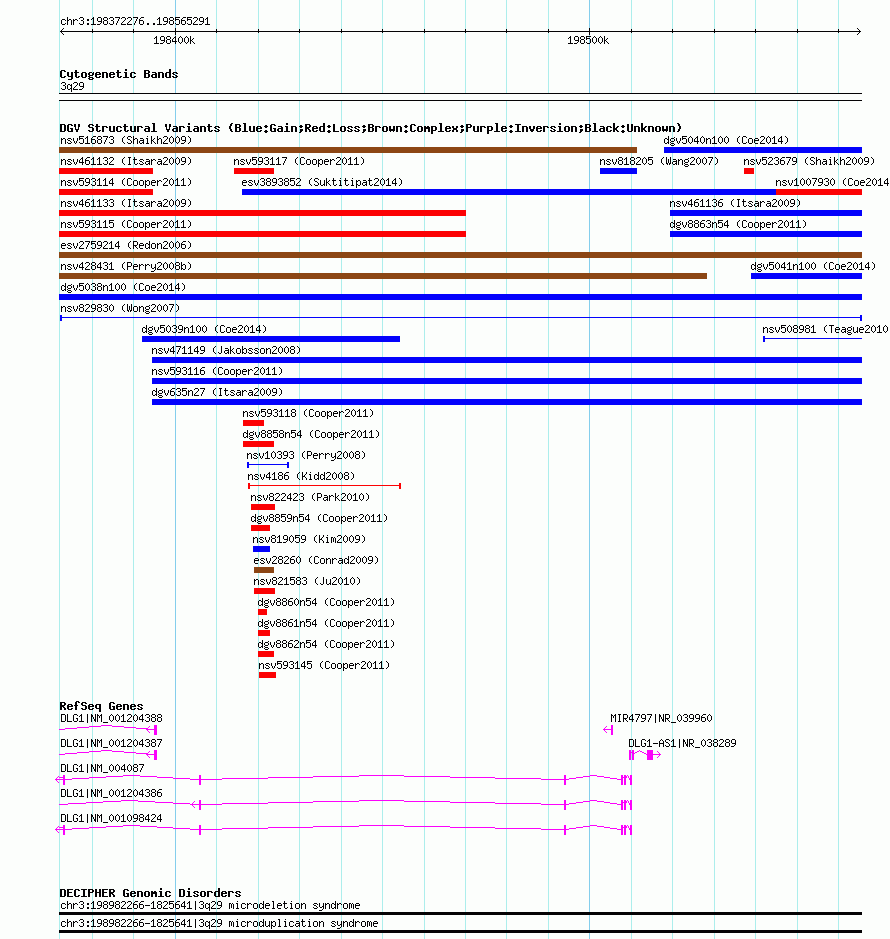The height and width of the screenshot is (939, 890).
Task: Select esv2759214 (Redon2006) label
Action: [126, 245]
